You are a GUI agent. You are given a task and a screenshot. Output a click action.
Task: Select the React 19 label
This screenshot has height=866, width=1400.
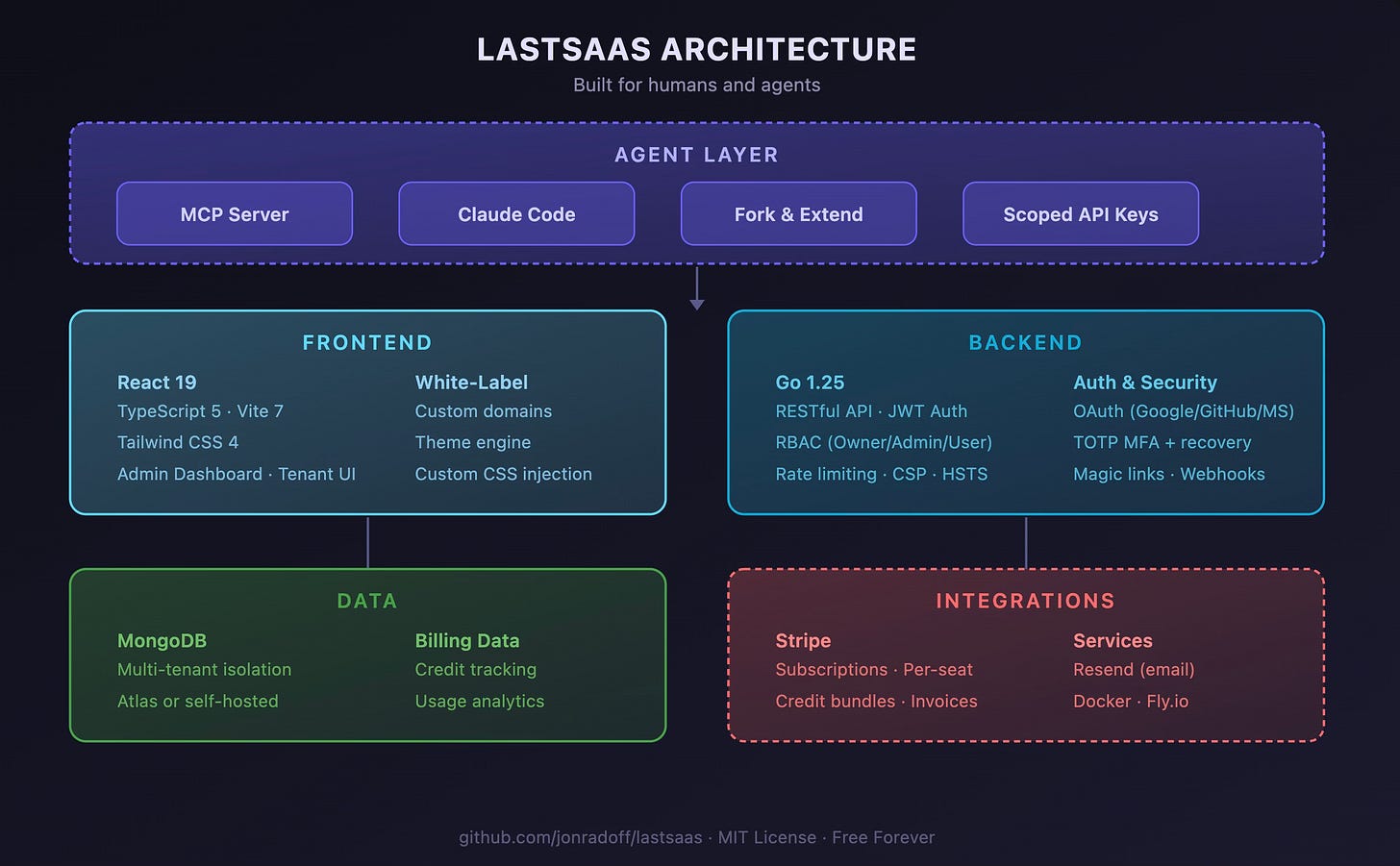tap(157, 383)
